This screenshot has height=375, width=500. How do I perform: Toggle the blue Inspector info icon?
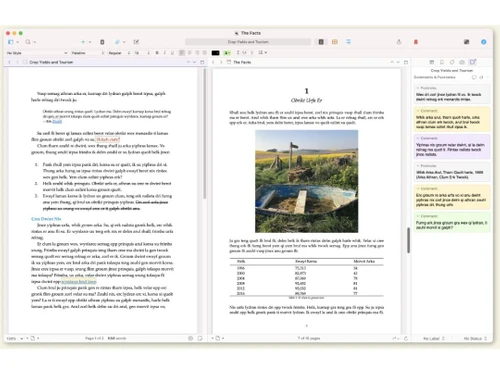point(484,42)
